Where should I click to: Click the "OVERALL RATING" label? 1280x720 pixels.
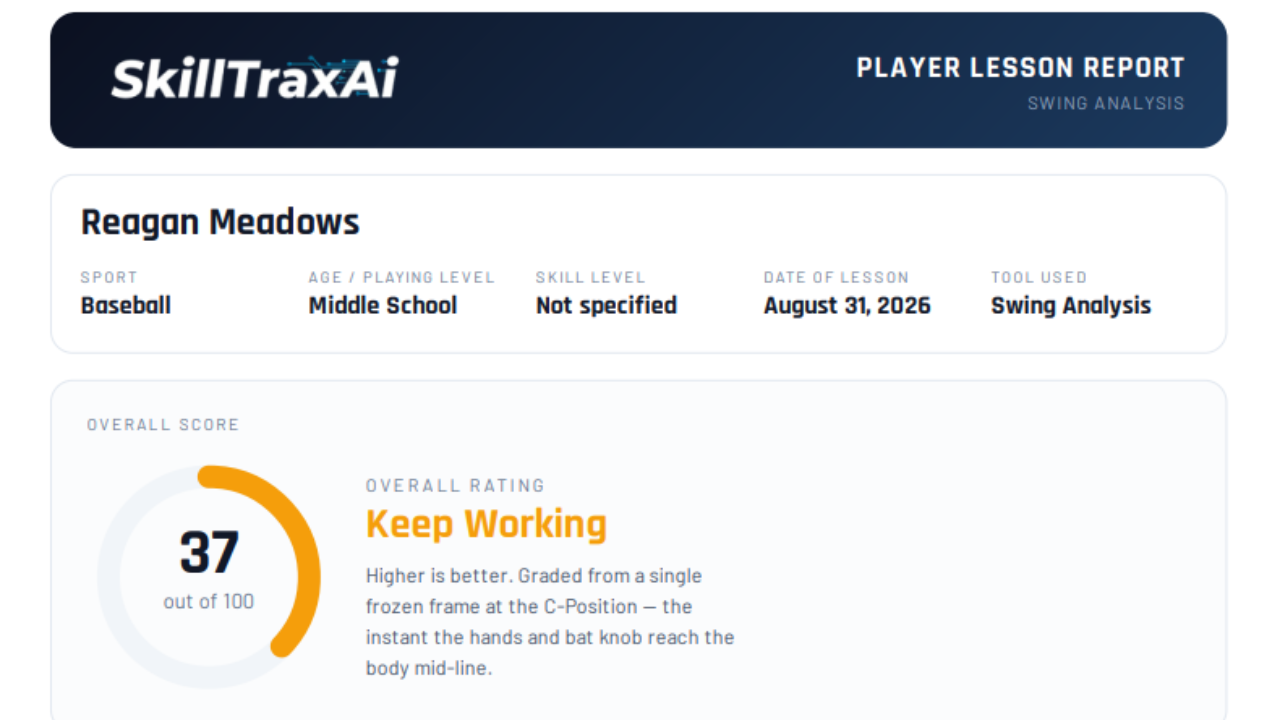coord(456,486)
